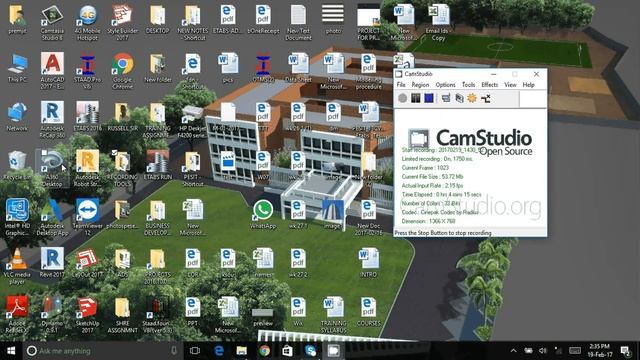
Task: Open the Action Center notifications icon
Action: [x=626, y=351]
